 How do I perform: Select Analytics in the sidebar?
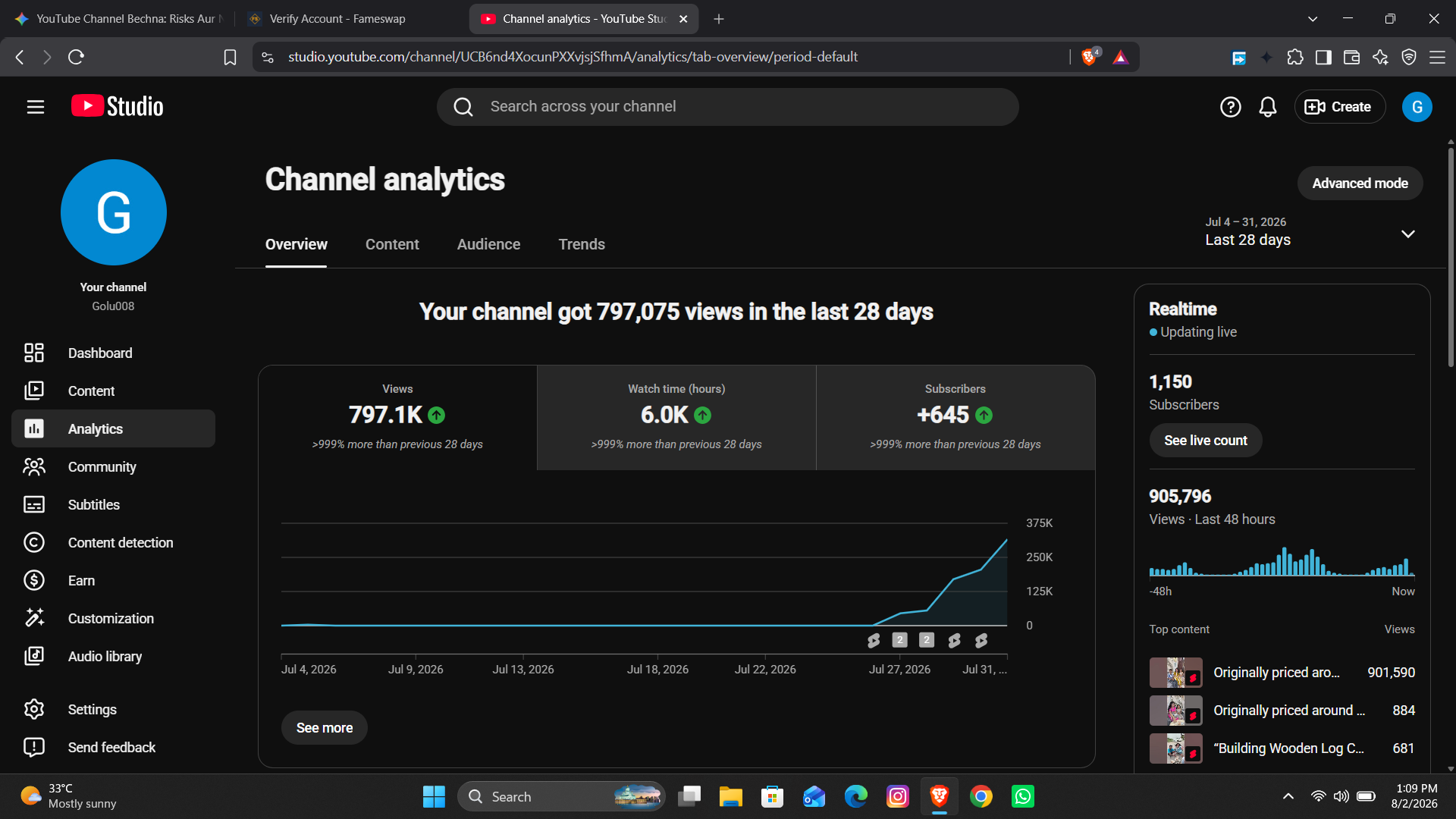tap(114, 428)
